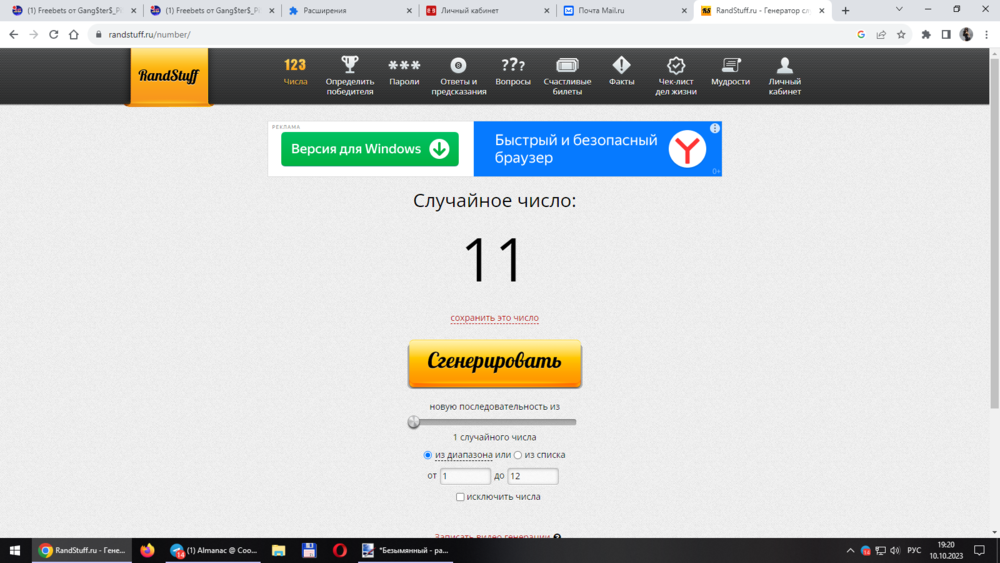Screen dimensions: 1000x563
Task: Go back in browser history
Action: tap(13, 34)
